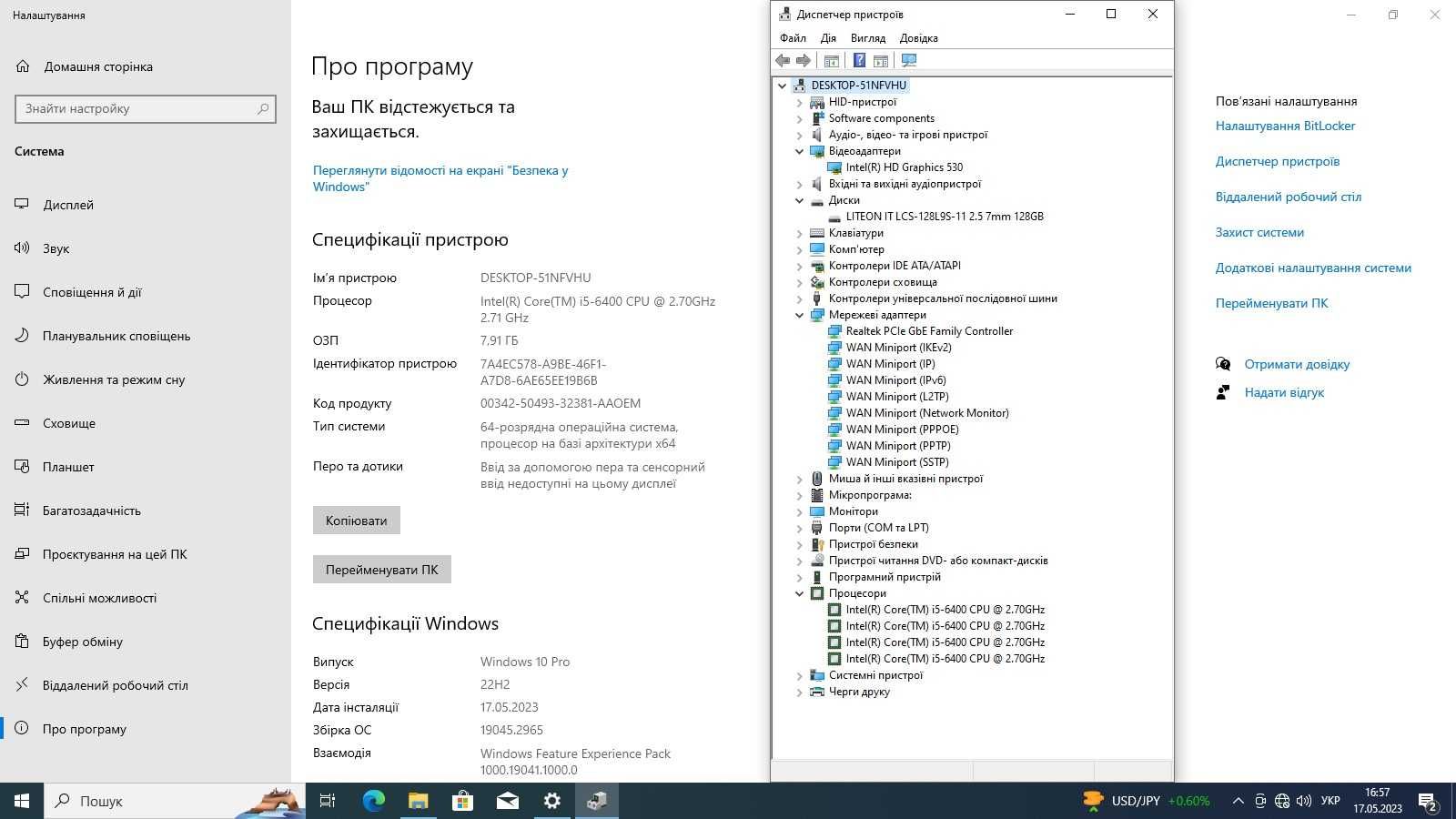Screen dimensions: 1456x819
Task: Open Налаштування BitLocker link
Action: pos(1285,126)
